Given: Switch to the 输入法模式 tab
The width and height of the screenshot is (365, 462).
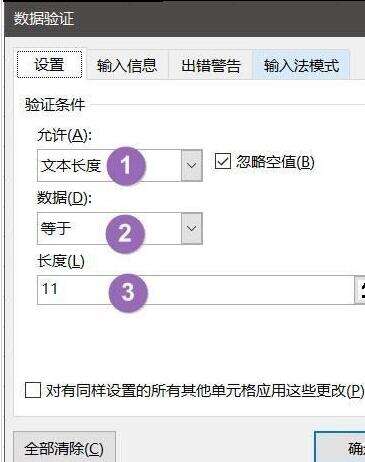Looking at the screenshot, I should tap(301, 65).
